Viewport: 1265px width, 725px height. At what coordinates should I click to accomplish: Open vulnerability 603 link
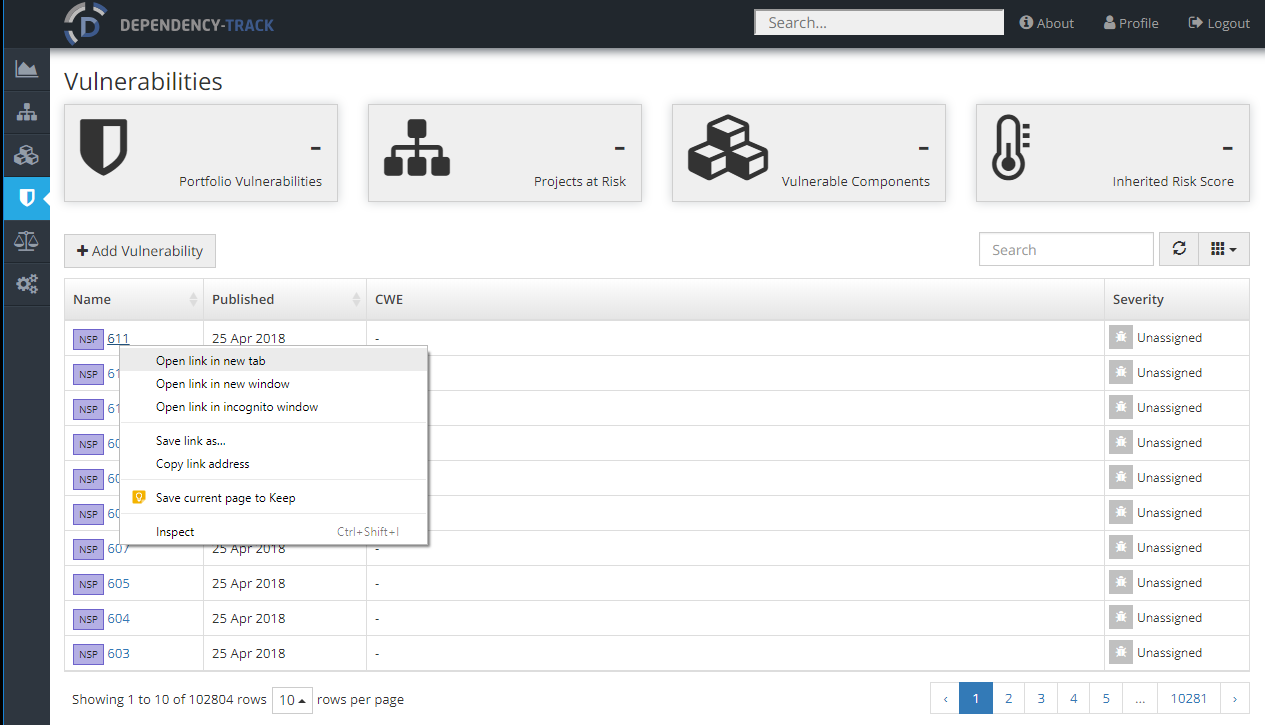click(x=118, y=653)
